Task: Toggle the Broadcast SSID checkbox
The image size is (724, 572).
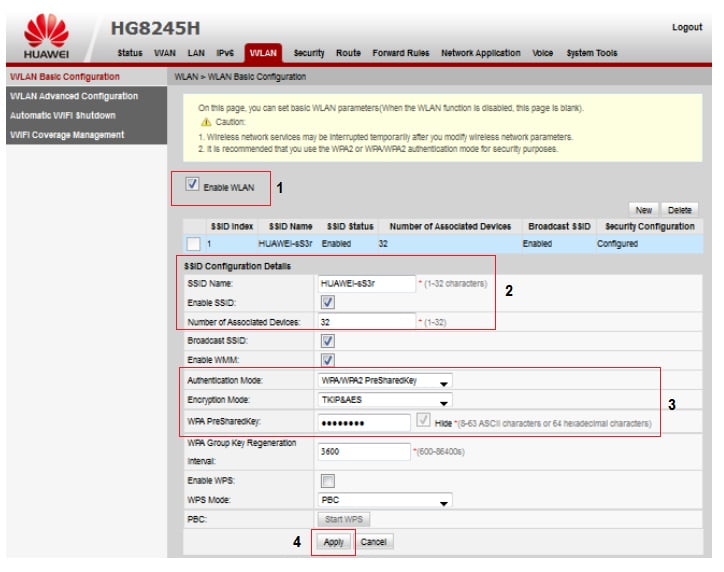Action: pos(328,341)
